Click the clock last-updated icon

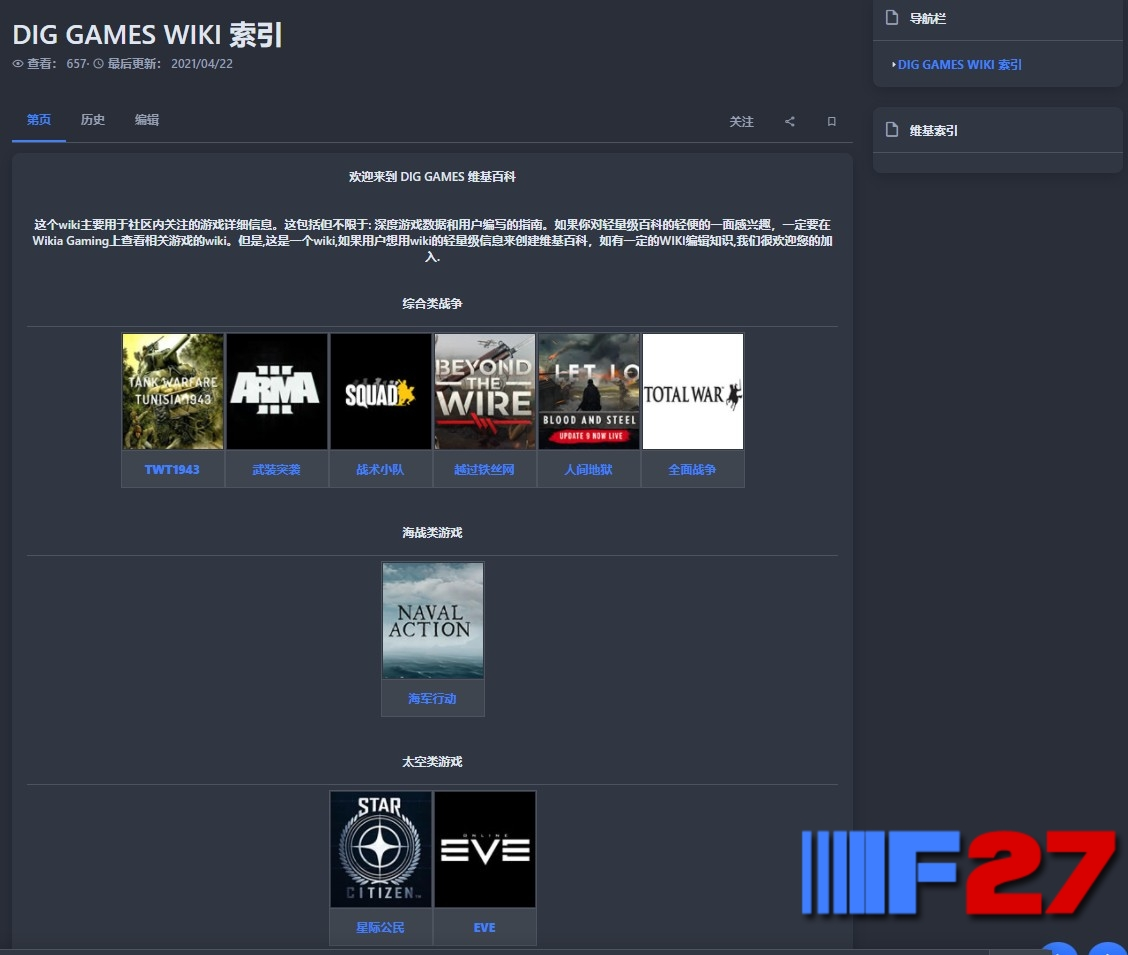point(99,63)
